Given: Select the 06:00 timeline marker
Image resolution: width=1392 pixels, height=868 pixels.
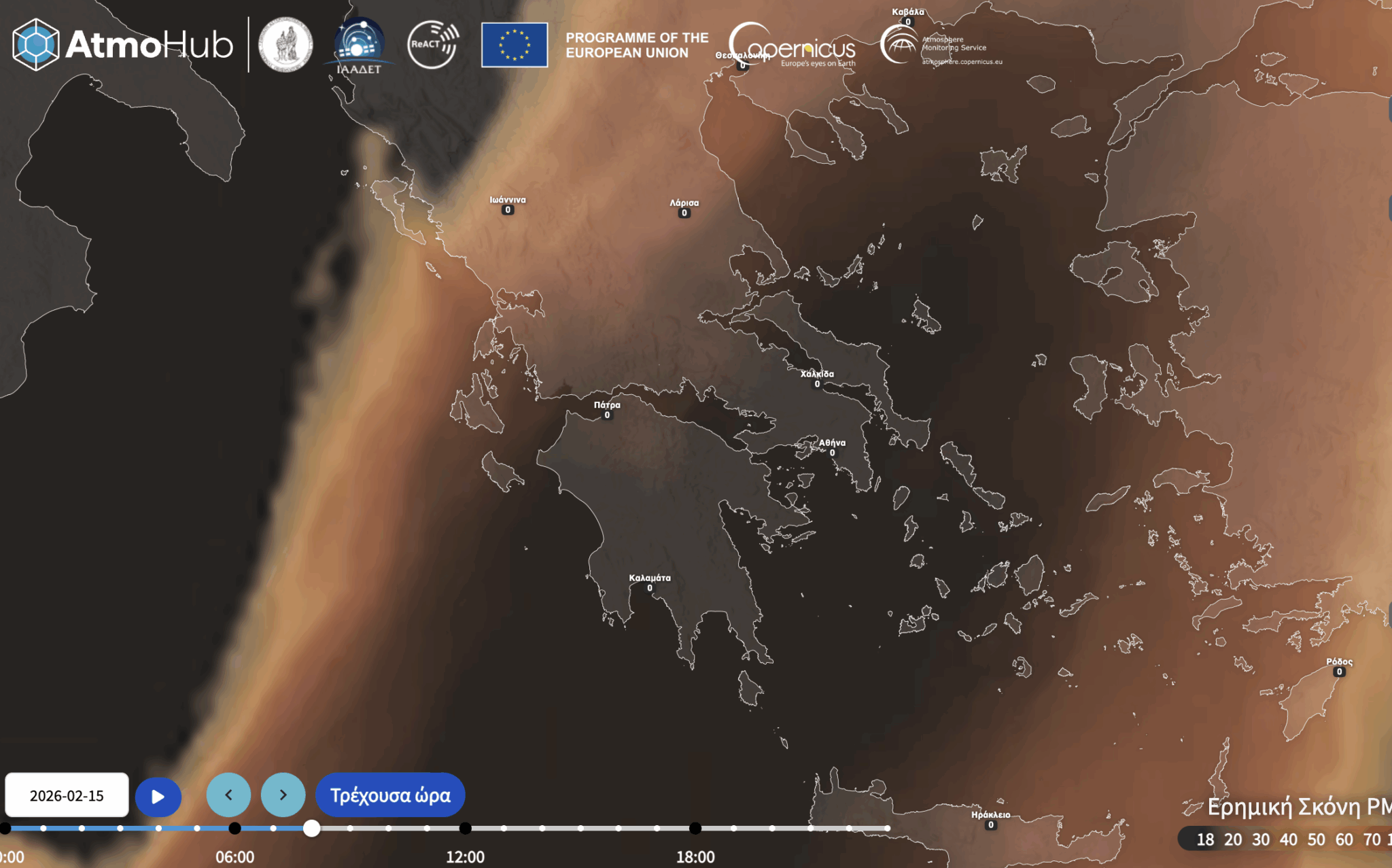Looking at the screenshot, I should click(234, 828).
